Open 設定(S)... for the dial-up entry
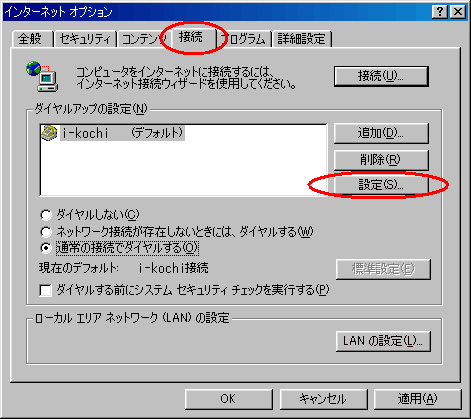The height and width of the screenshot is (419, 471). coord(381,184)
